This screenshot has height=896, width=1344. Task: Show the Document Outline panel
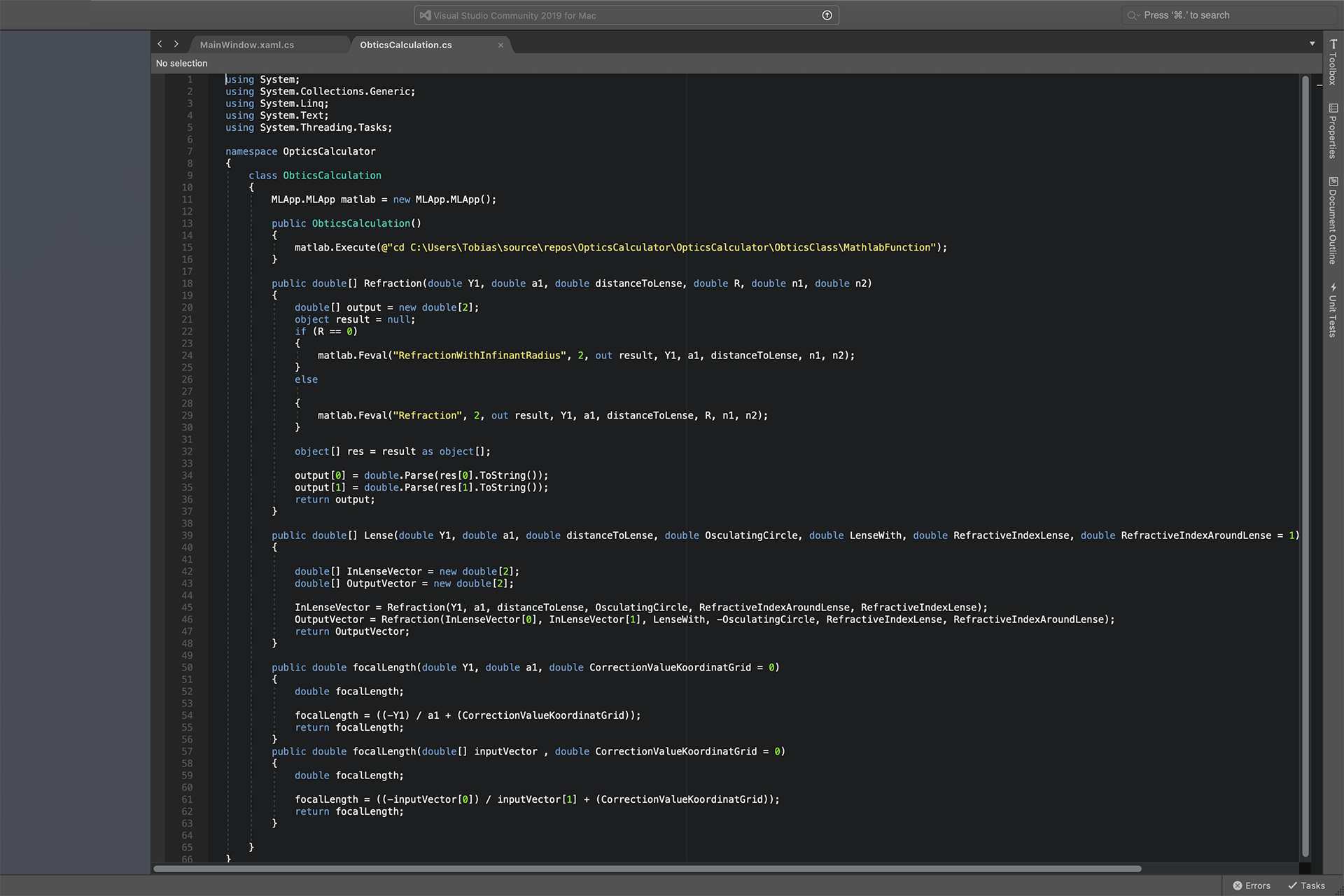tap(1333, 220)
